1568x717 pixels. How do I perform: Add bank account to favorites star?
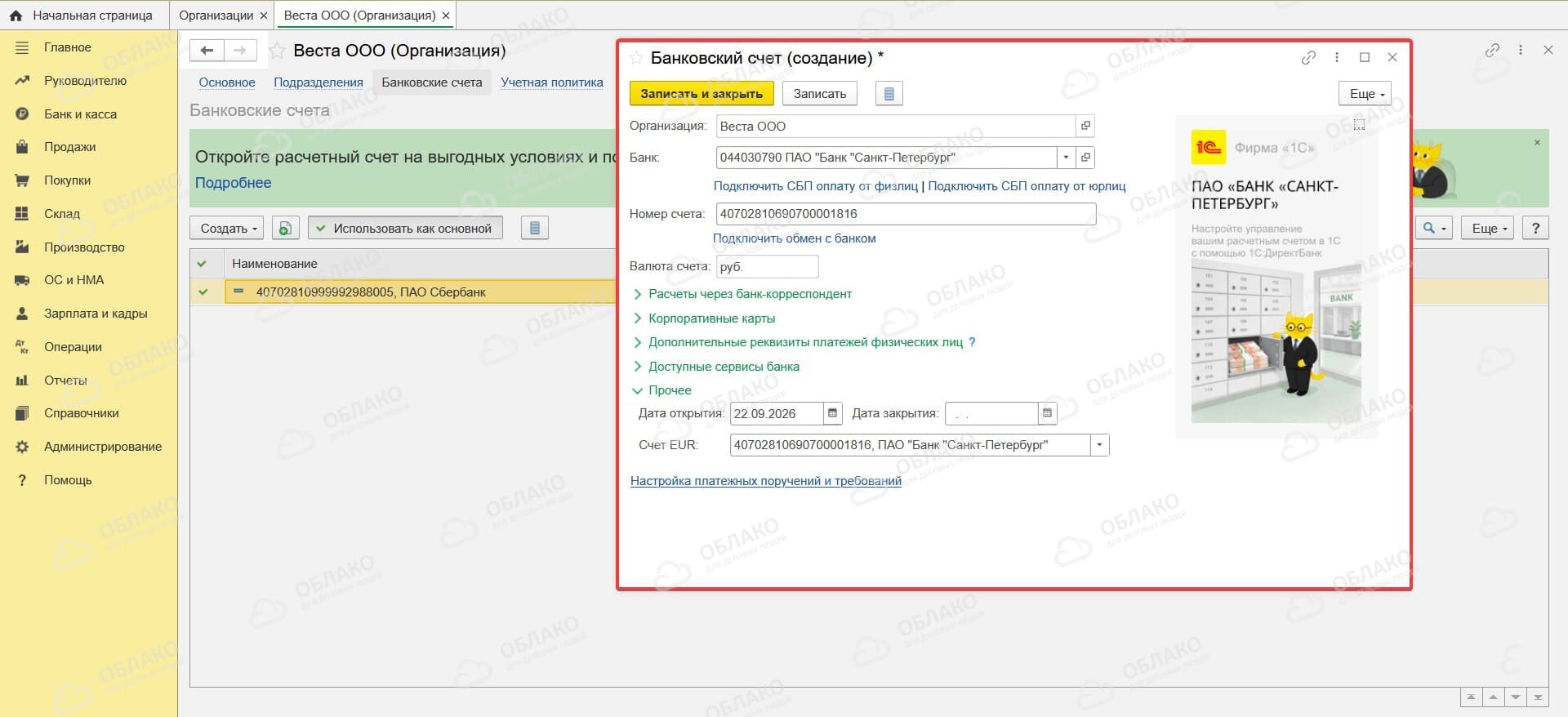tap(636, 58)
